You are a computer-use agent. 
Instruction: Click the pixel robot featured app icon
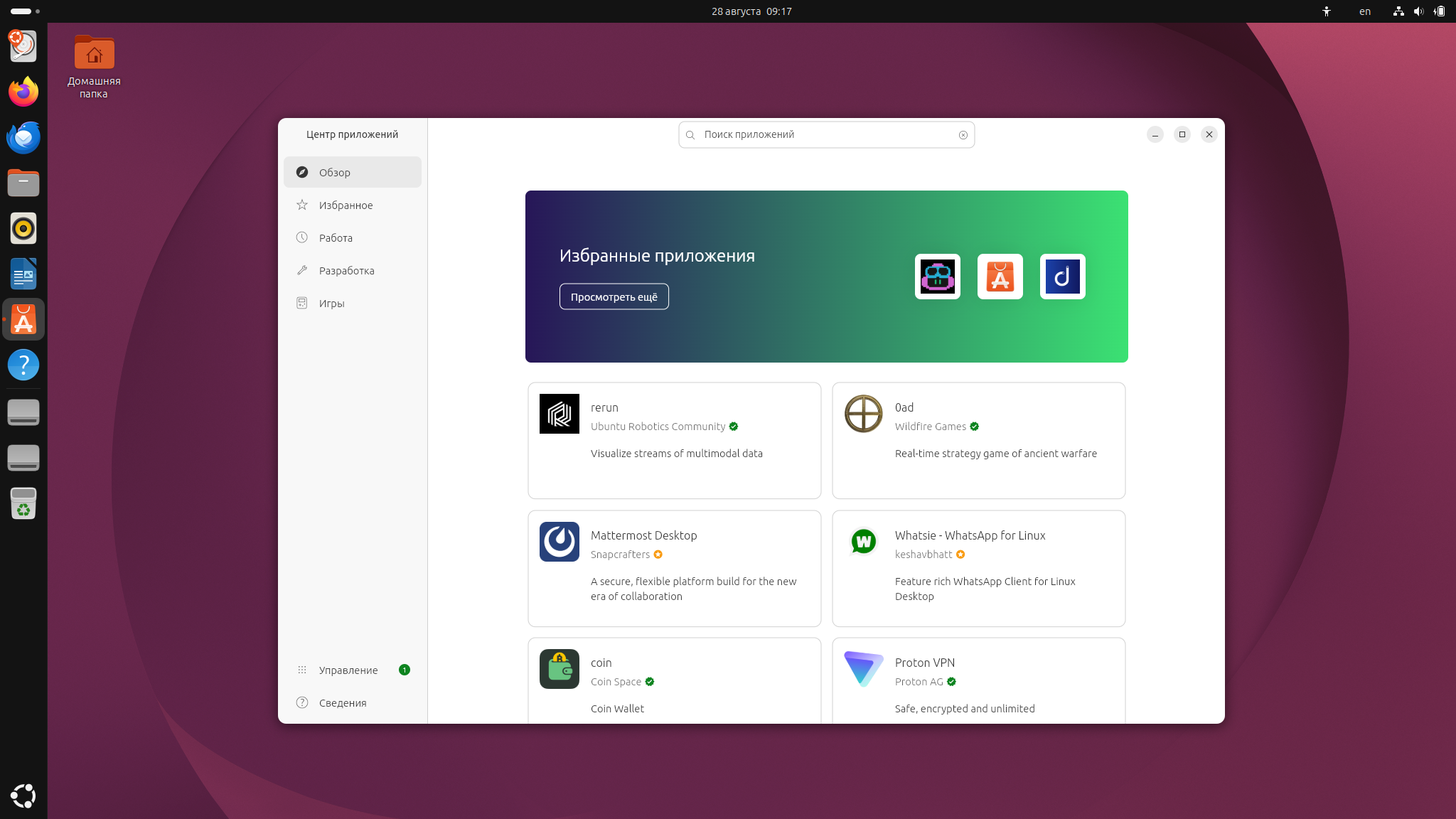(x=938, y=277)
